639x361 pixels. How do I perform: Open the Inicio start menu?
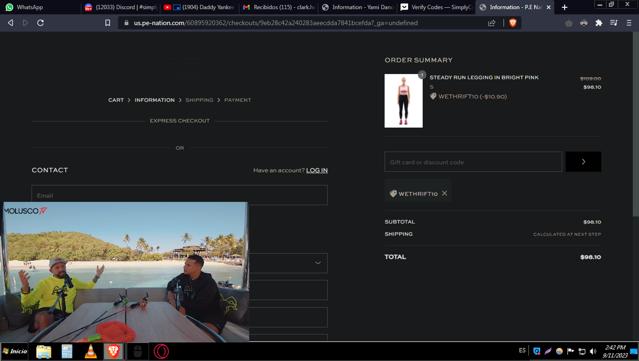coord(15,351)
